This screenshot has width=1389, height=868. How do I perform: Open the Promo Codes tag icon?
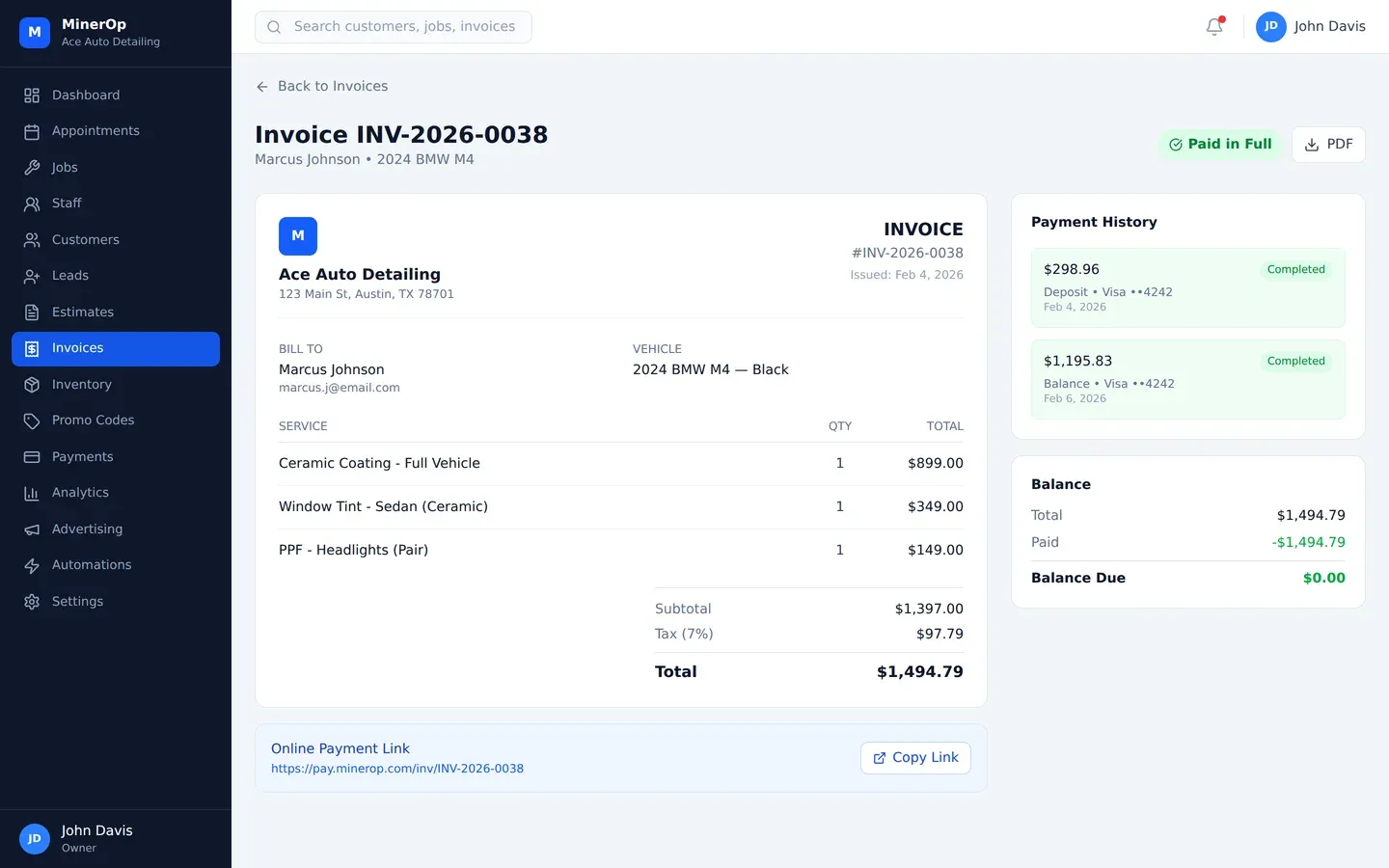tap(32, 420)
